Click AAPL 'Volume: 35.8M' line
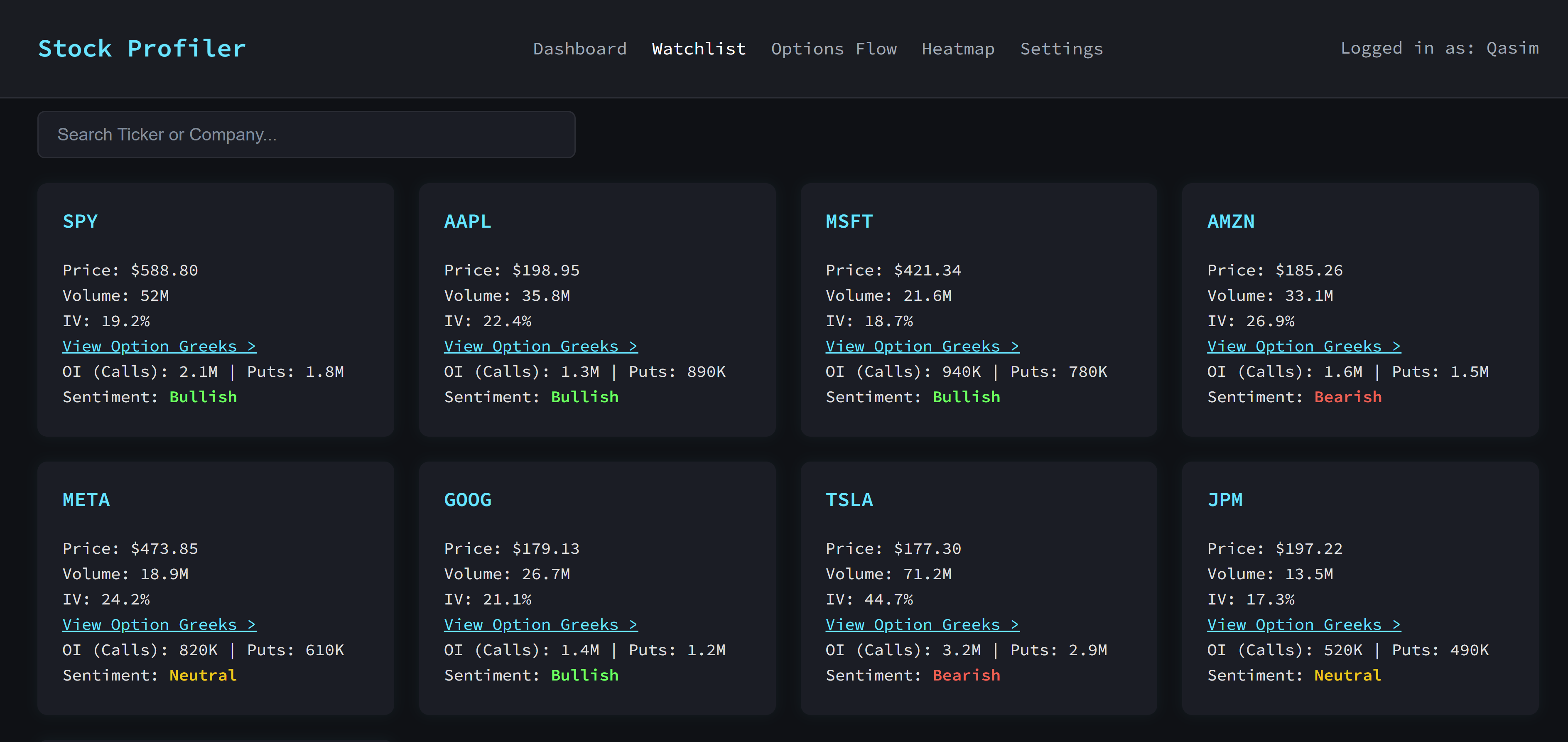 point(507,296)
